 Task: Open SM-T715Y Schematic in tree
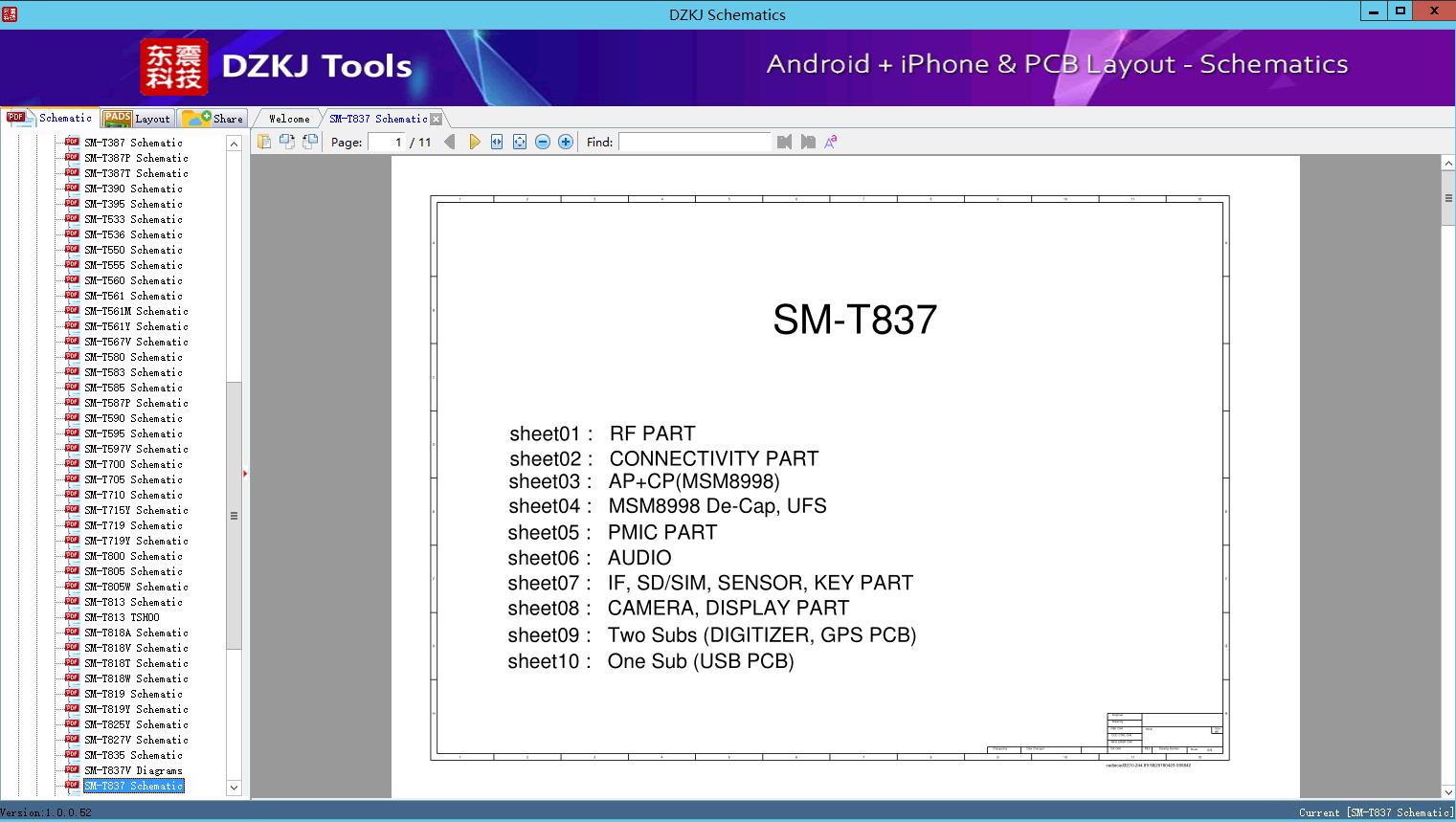coord(136,510)
